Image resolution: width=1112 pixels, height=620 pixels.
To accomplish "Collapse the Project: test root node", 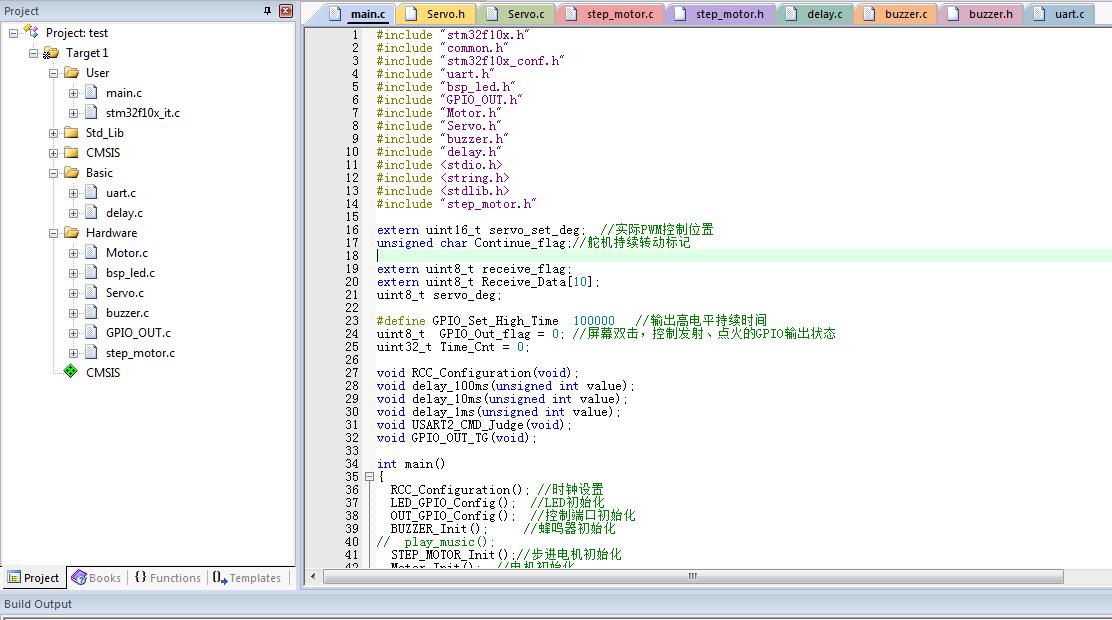I will pos(13,33).
